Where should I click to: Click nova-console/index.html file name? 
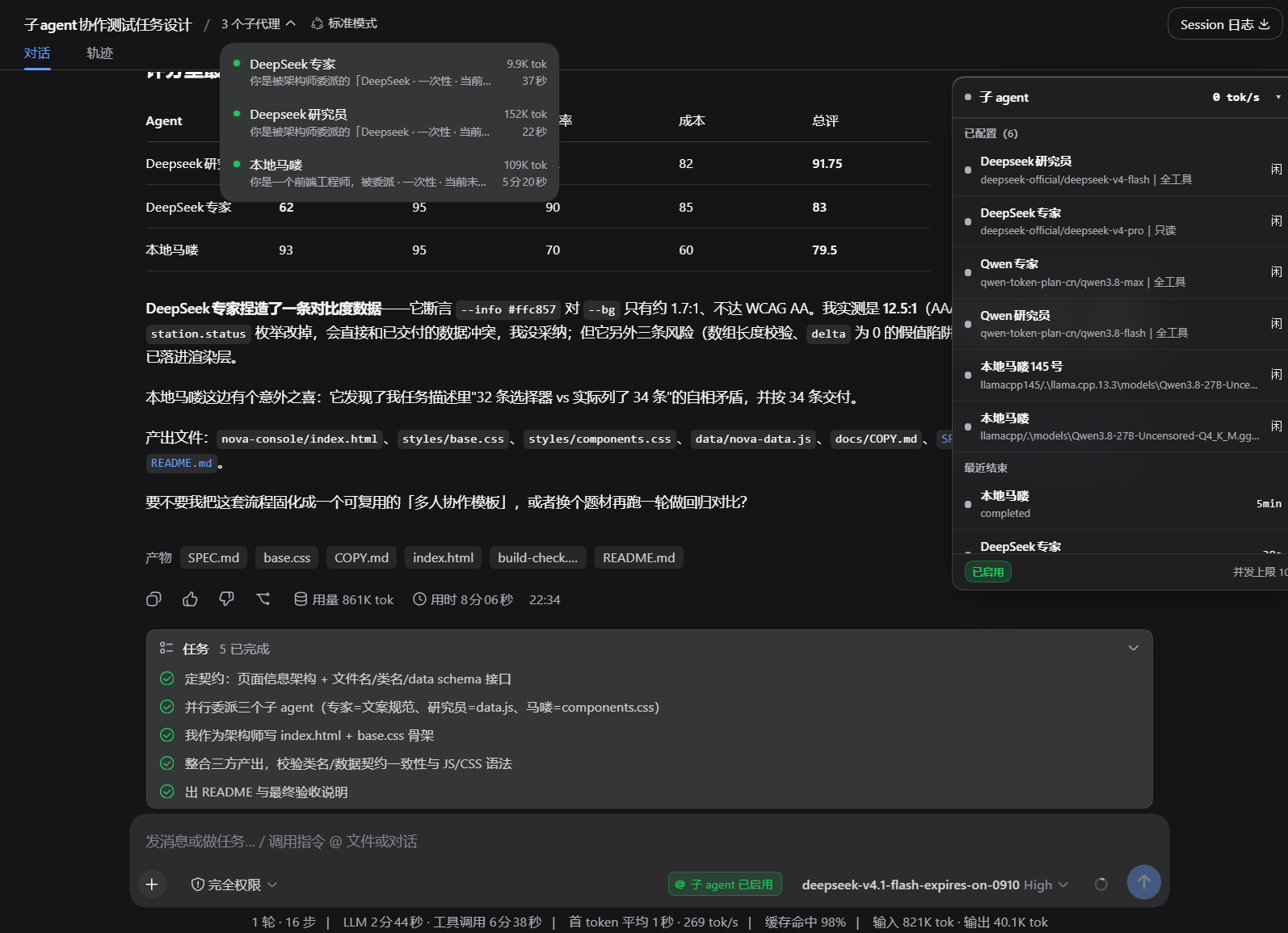point(299,439)
